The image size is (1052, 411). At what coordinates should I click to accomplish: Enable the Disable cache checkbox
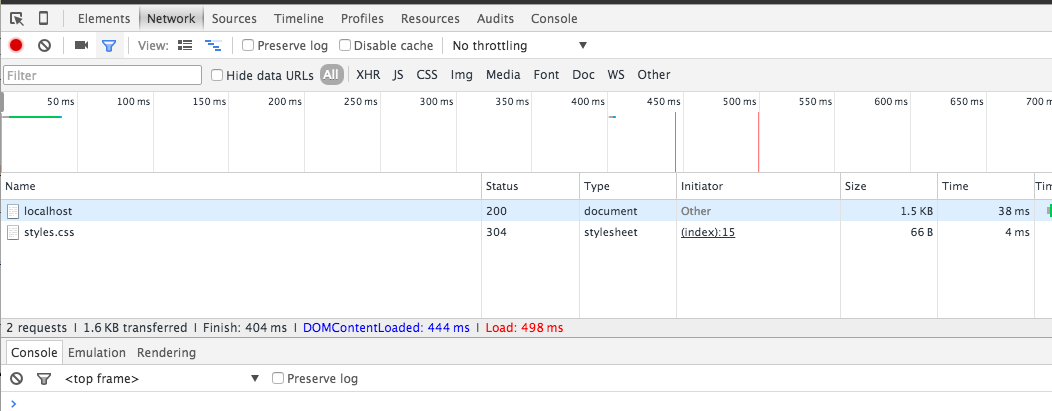click(345, 45)
